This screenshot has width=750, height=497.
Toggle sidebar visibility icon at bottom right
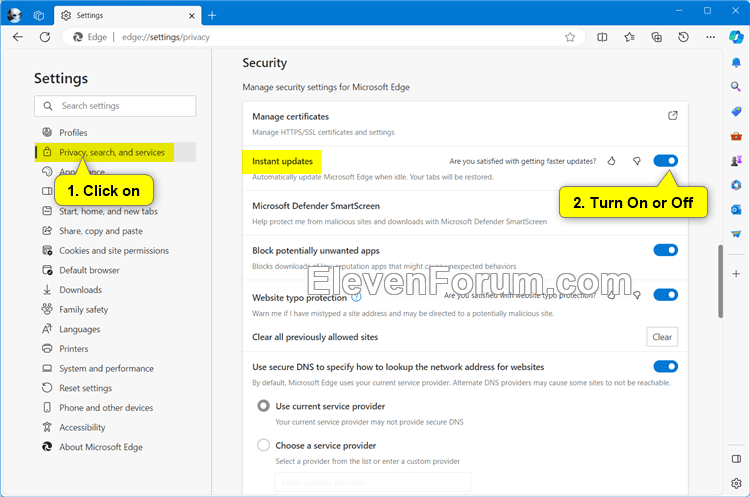736,459
